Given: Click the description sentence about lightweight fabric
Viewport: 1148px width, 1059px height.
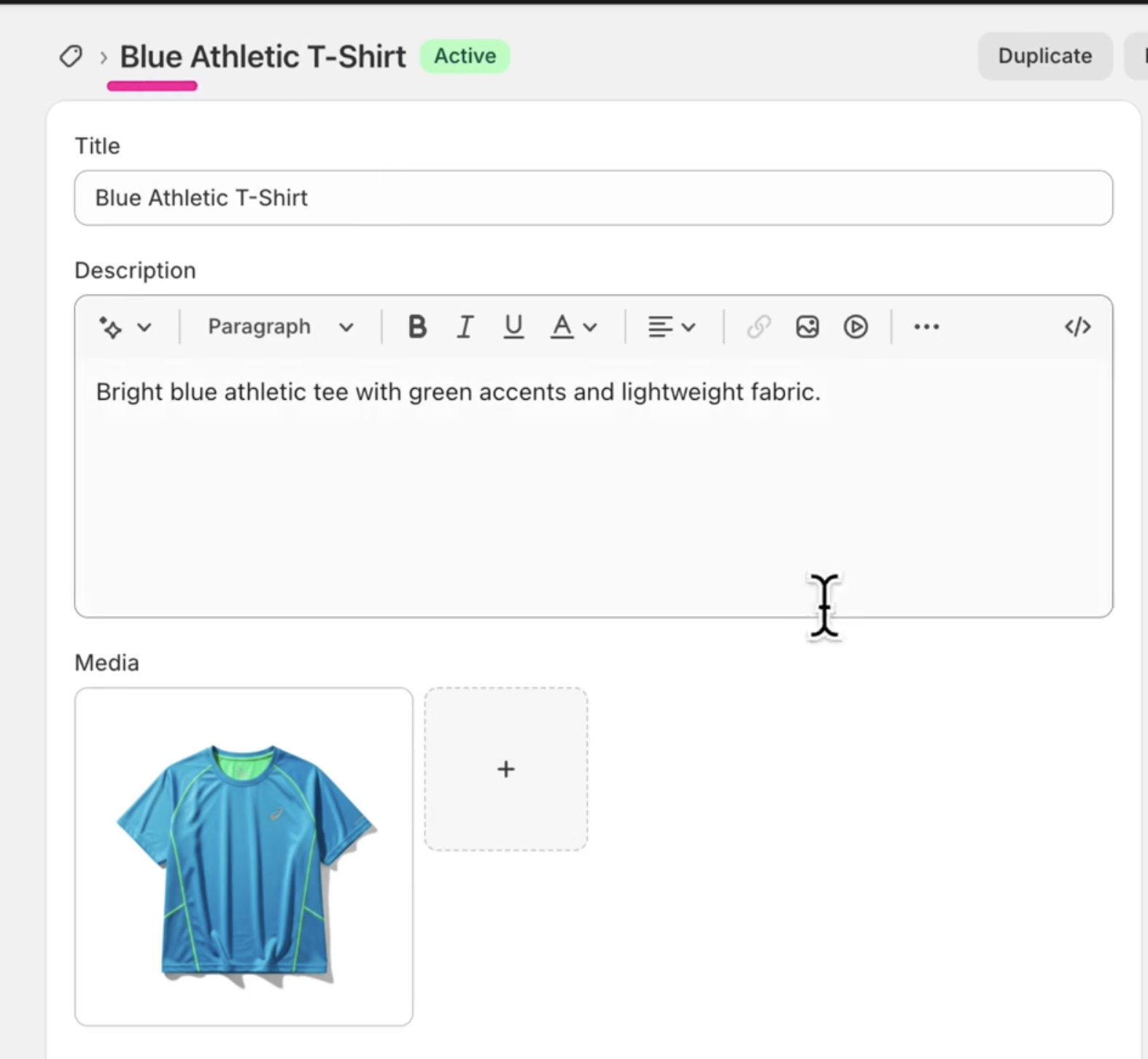Looking at the screenshot, I should coord(458,392).
